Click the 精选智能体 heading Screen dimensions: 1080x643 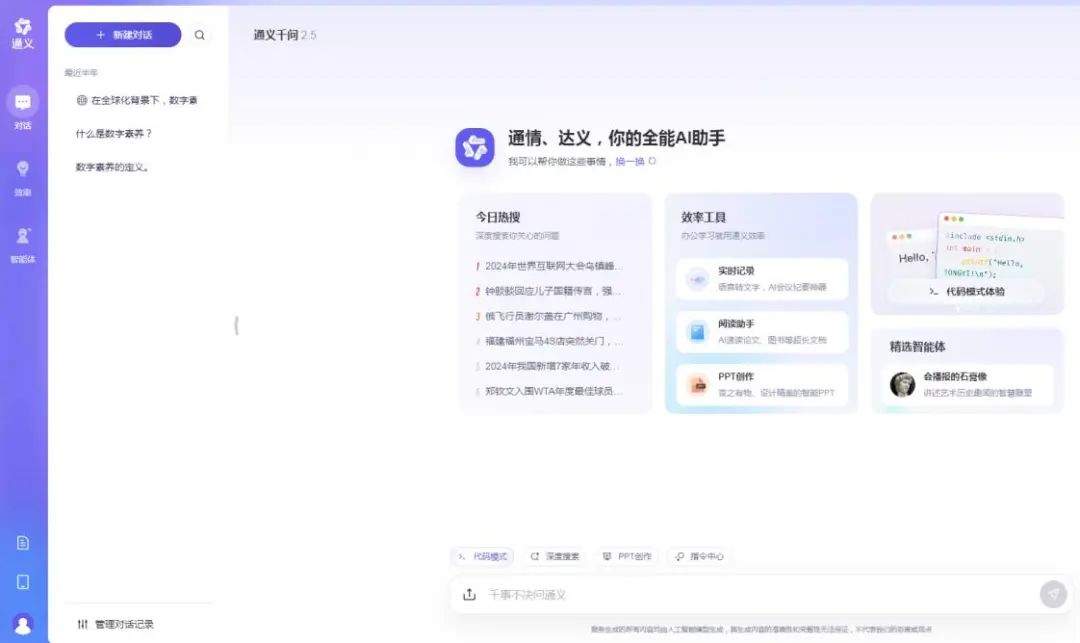click(x=917, y=346)
